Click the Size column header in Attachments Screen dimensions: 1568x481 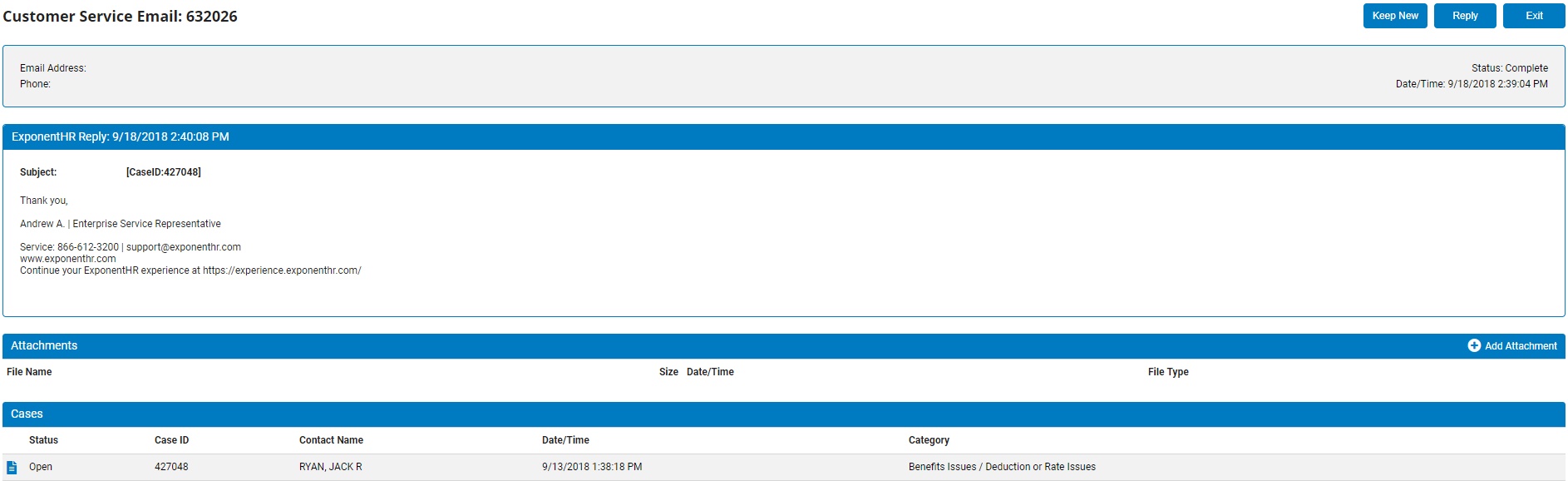pyautogui.click(x=668, y=372)
